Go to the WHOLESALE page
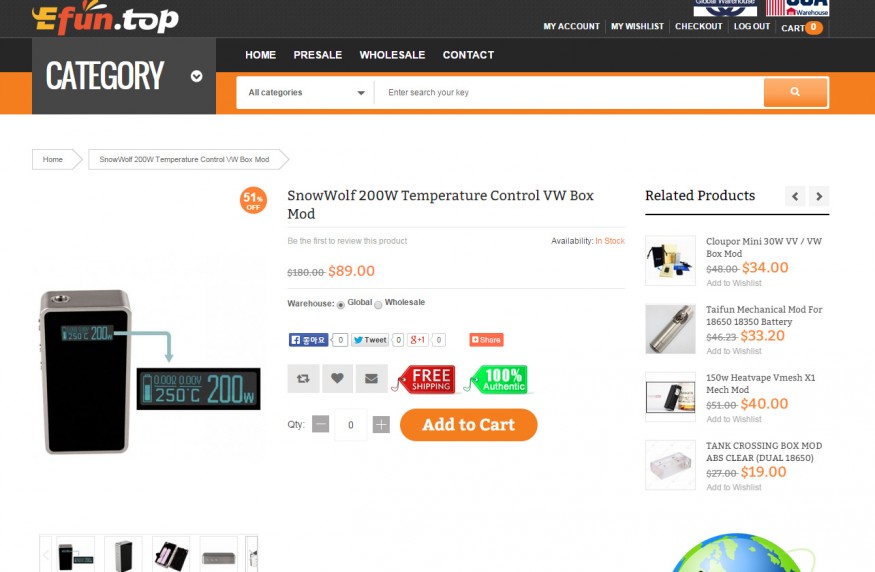Screen dimensions: 875x572 coord(392,55)
